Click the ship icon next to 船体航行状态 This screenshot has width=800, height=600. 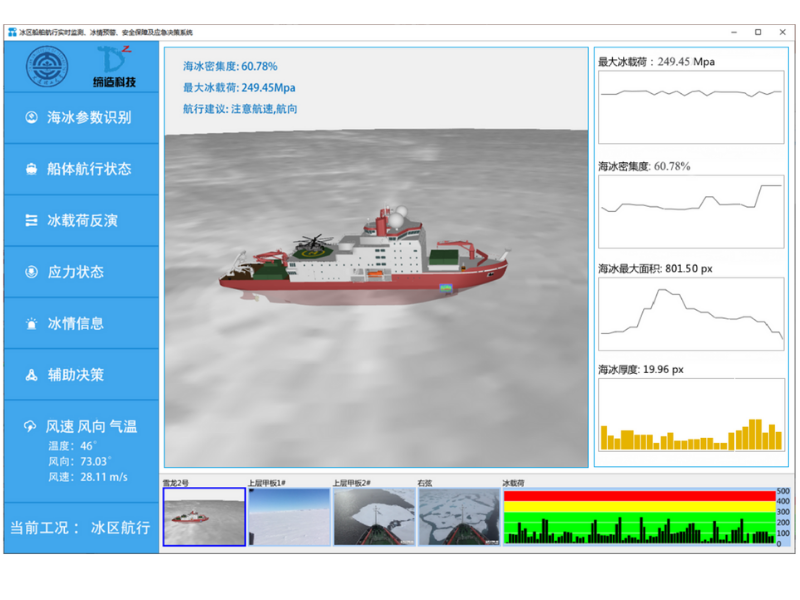[31, 169]
